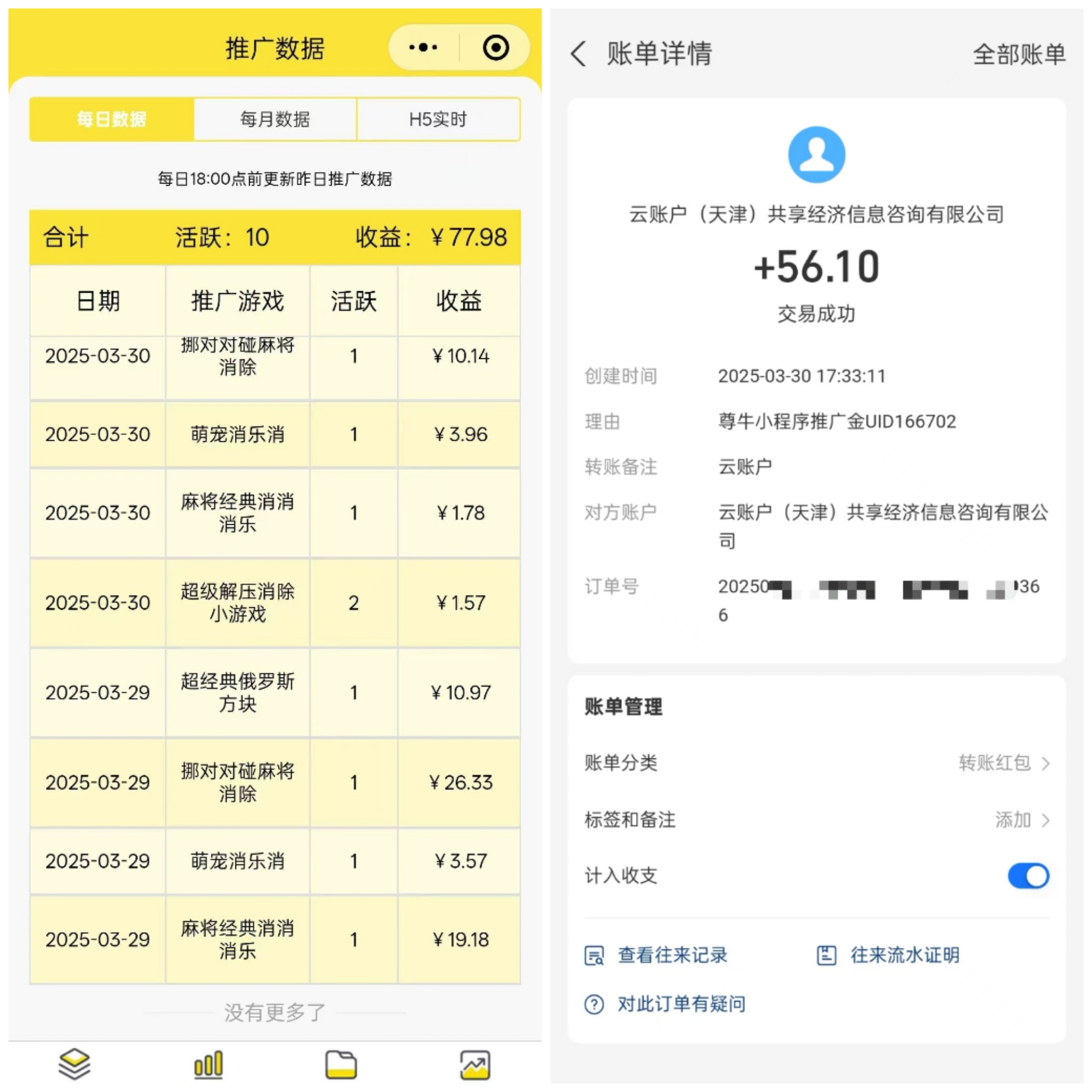The image size is (1092, 1092).
Task: Select the 超经典俄罗斯方块 row for 2025-03-29
Action: point(275,693)
